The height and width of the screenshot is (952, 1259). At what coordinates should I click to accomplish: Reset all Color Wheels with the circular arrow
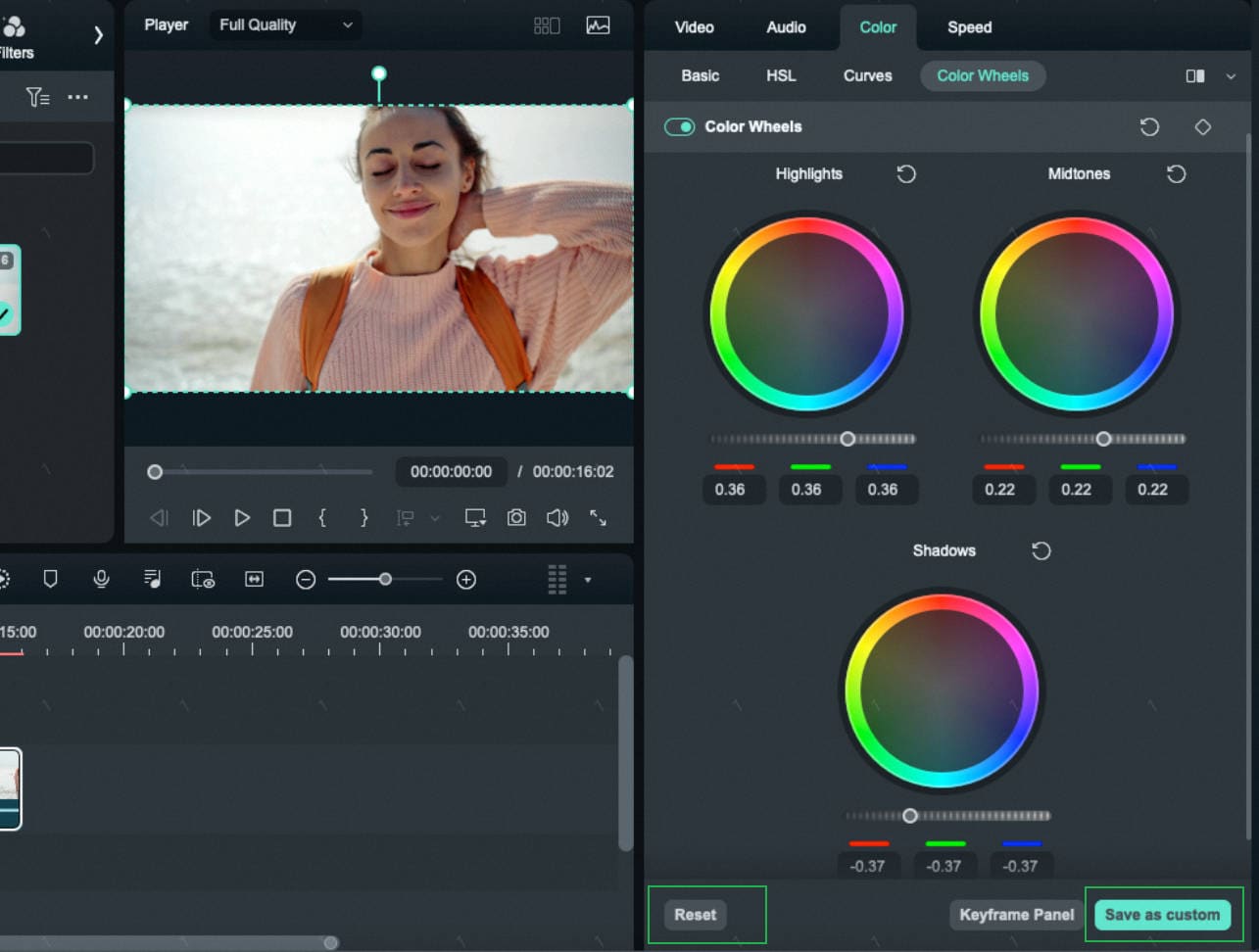coord(1149,126)
